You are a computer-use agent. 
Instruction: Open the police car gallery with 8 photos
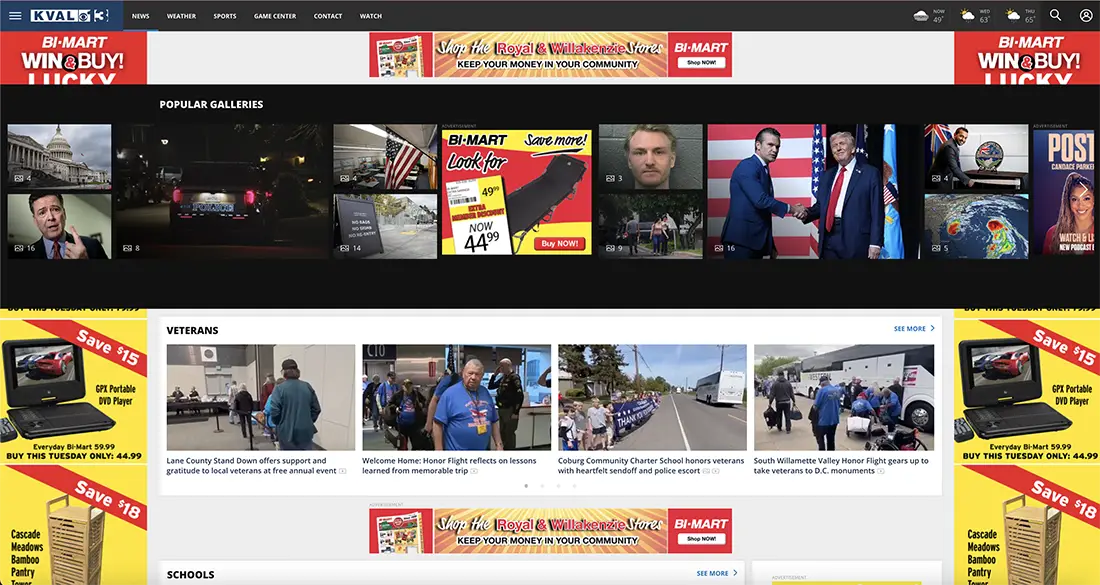[222, 191]
